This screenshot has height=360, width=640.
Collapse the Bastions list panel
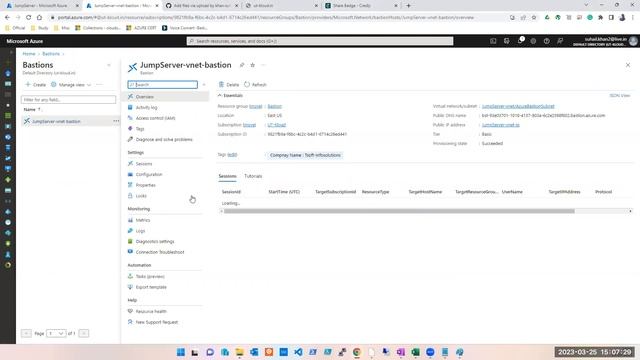109,65
